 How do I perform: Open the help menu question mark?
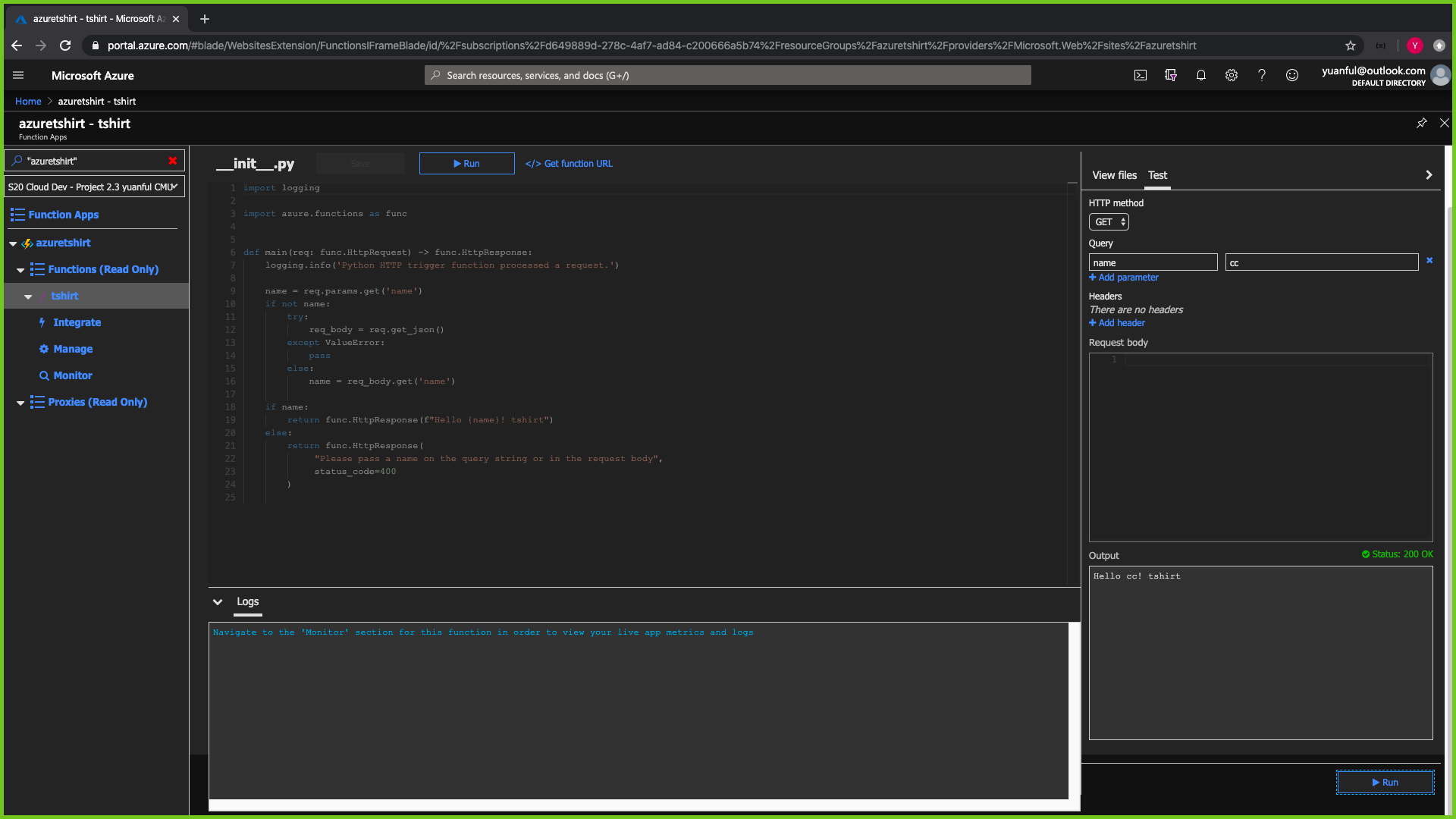[x=1261, y=75]
